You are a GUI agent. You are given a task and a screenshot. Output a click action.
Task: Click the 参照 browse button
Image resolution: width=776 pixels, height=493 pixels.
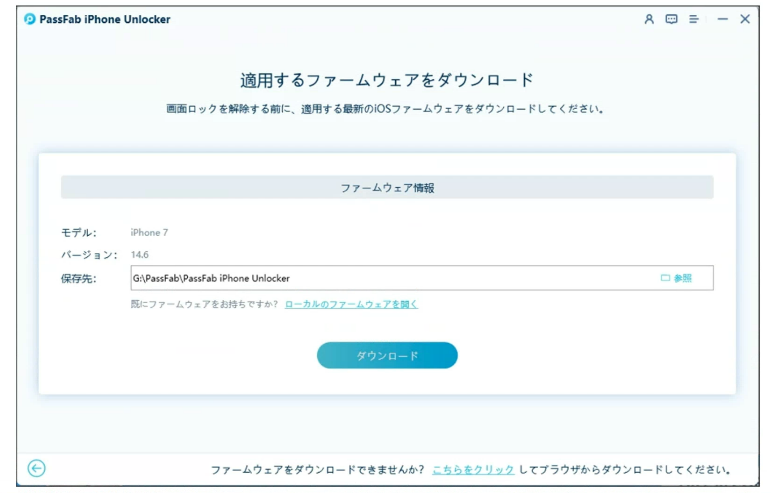tap(676, 278)
